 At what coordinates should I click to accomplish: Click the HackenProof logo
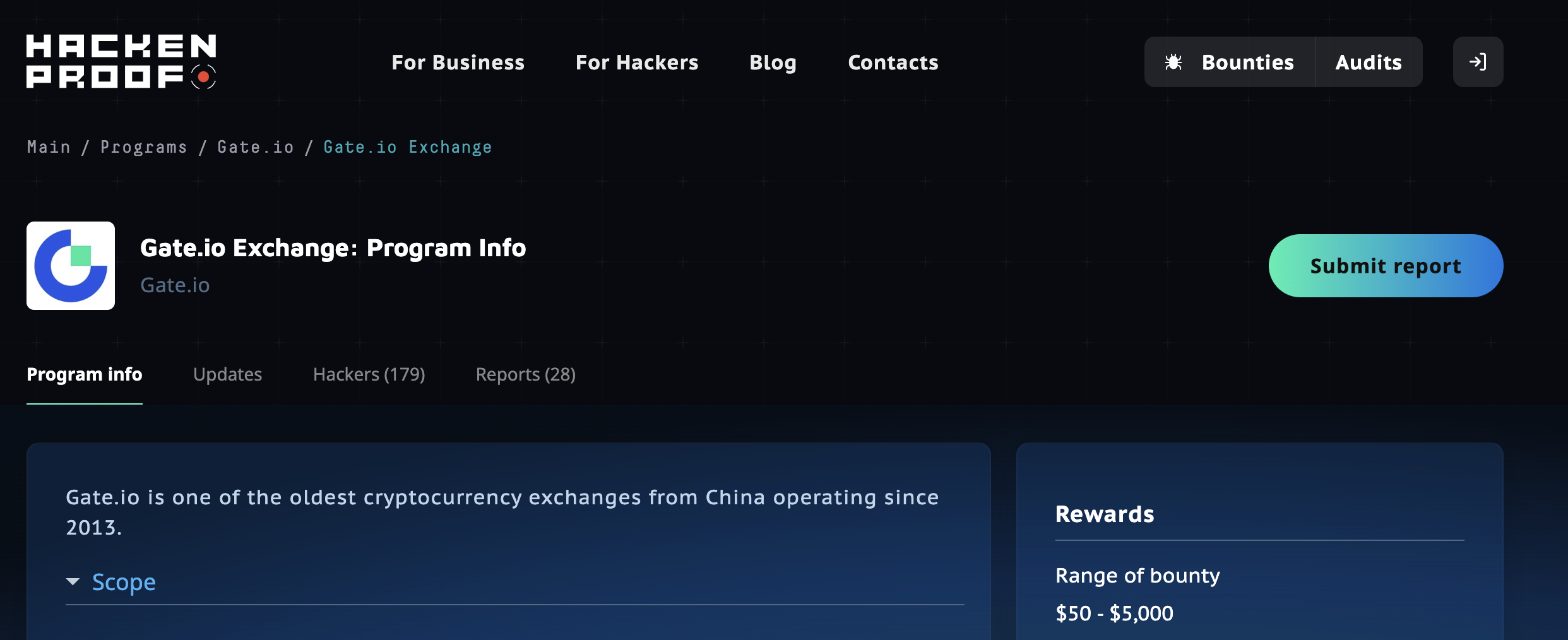pyautogui.click(x=121, y=62)
